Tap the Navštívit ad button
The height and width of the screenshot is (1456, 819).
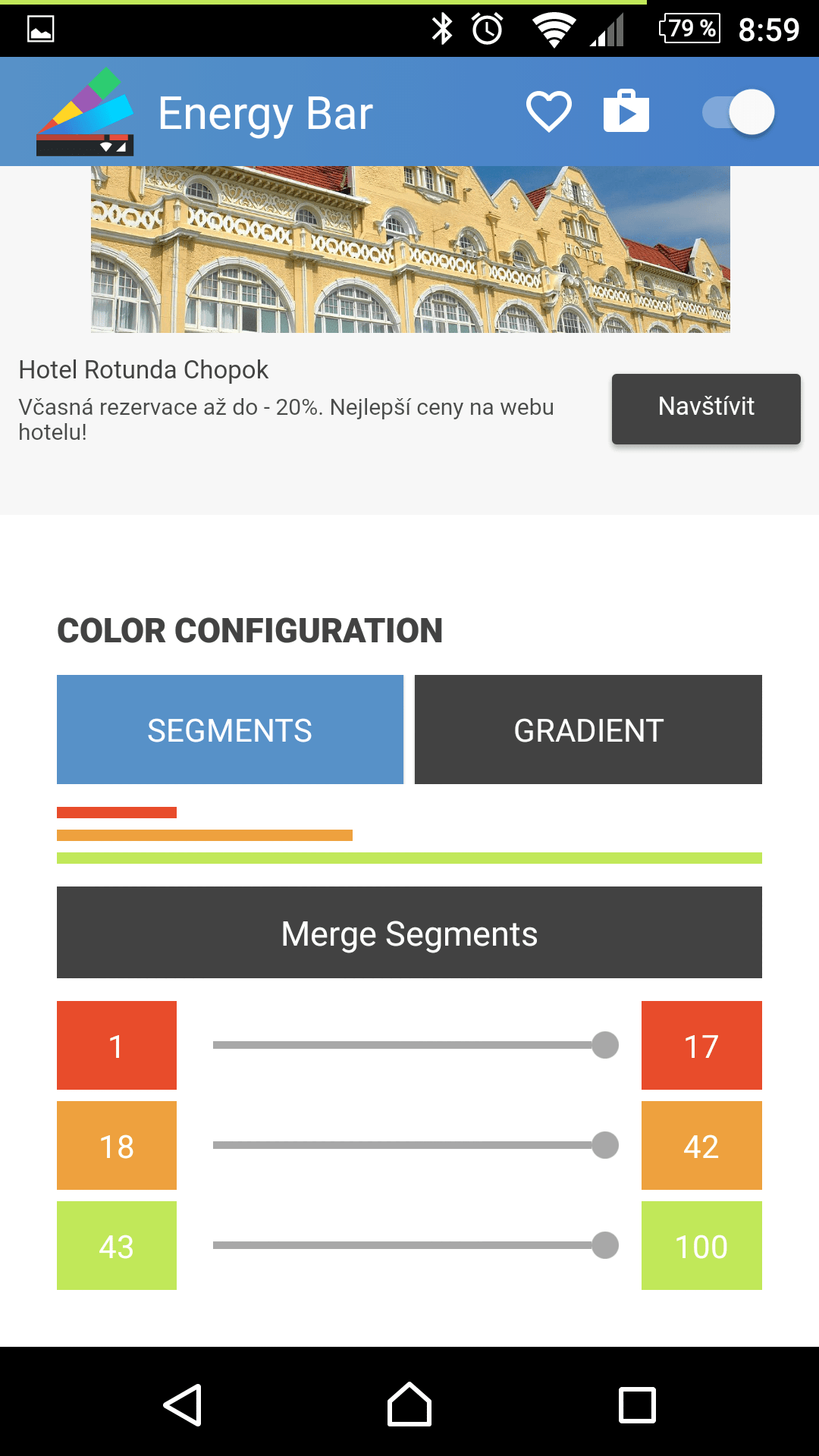[706, 409]
